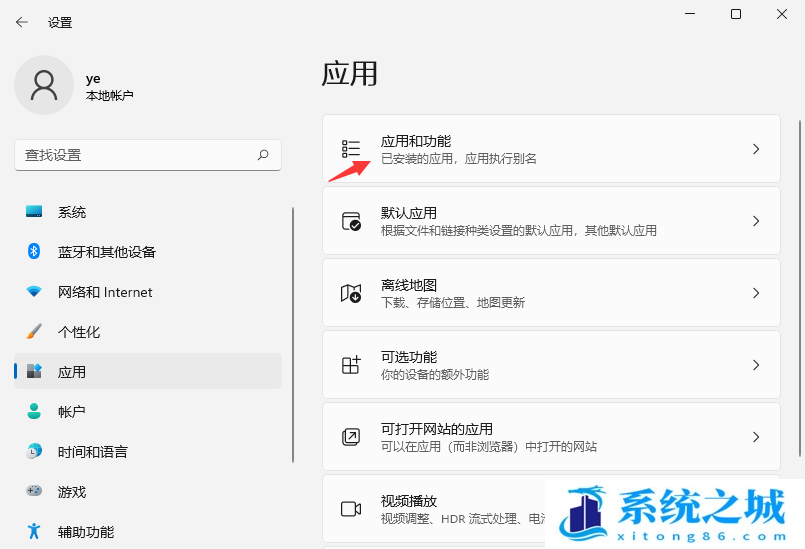Click the network Wi-Fi icon
Viewport: 805px width, 549px height.
coord(34,291)
